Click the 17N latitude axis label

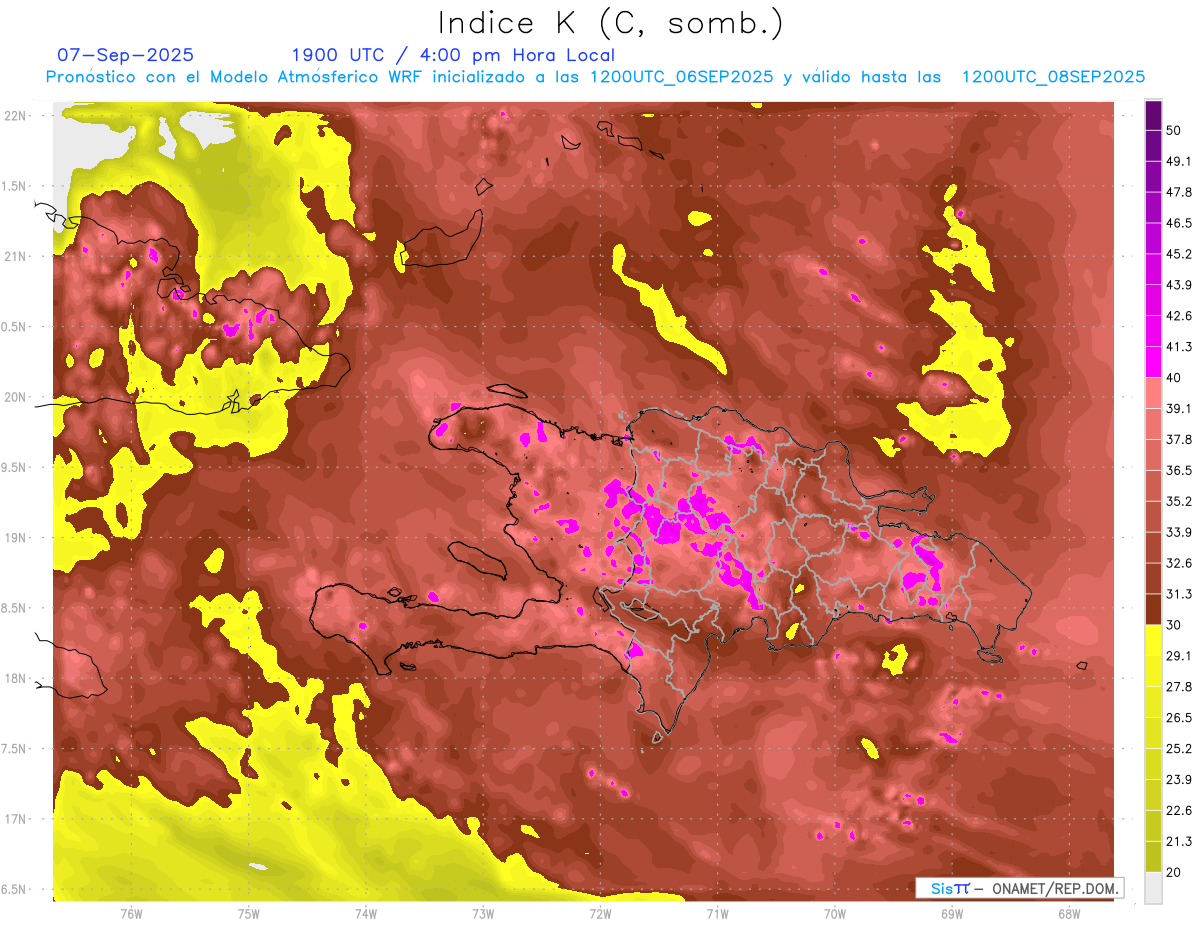pyautogui.click(x=16, y=819)
